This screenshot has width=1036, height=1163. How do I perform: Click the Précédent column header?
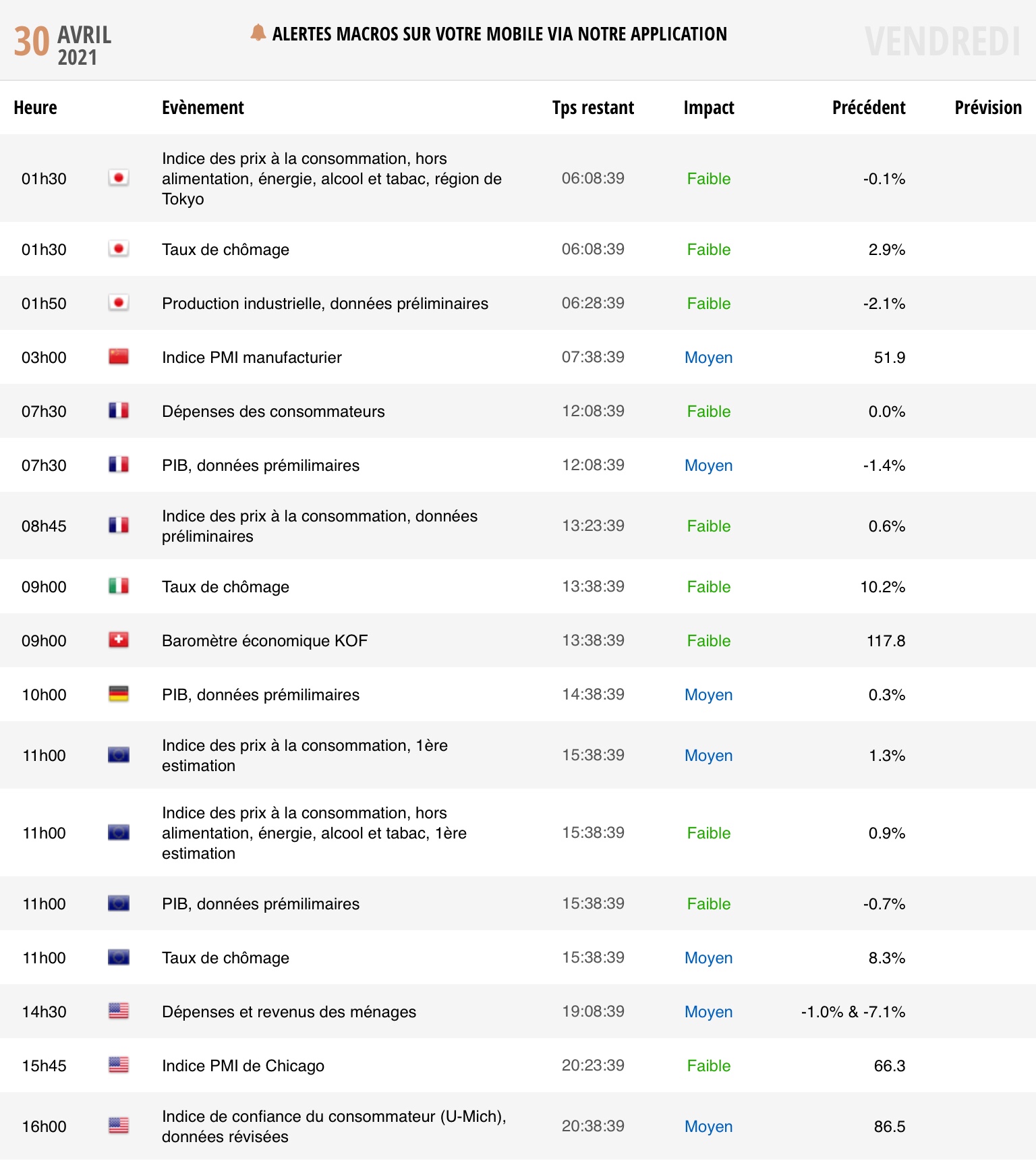pyautogui.click(x=868, y=108)
